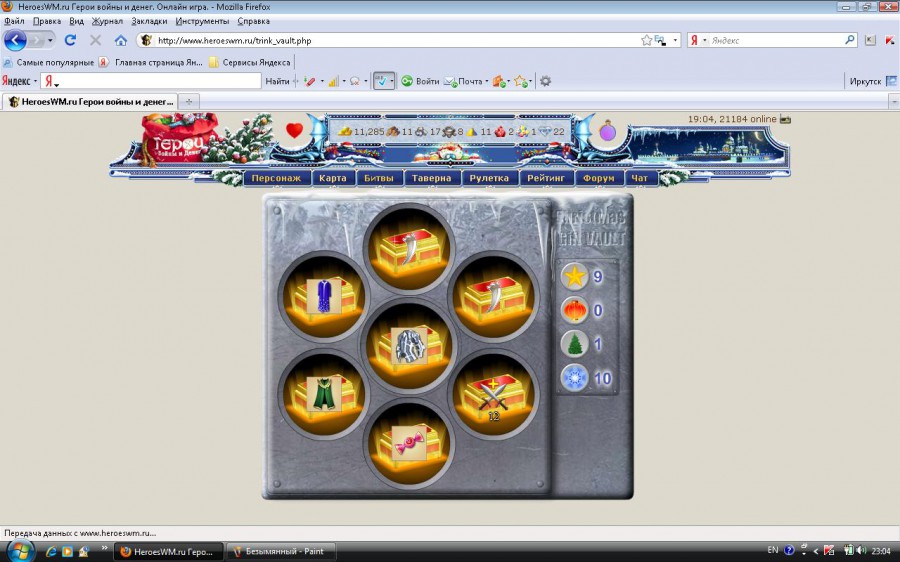The image size is (900, 562).
Task: Click Войти on the Yandex toolbar
Action: tap(421, 82)
